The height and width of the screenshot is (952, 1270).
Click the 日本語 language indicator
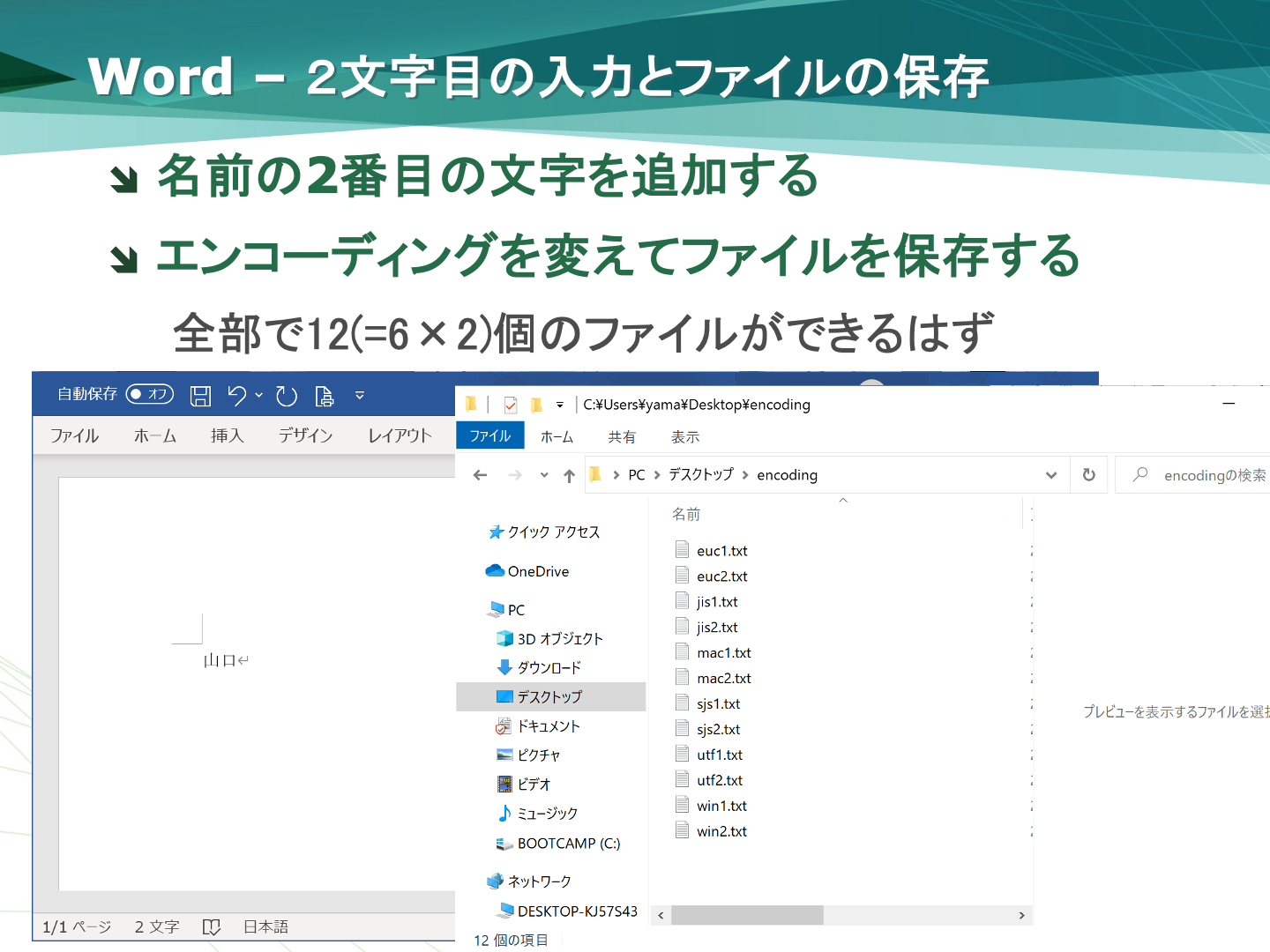click(x=265, y=926)
